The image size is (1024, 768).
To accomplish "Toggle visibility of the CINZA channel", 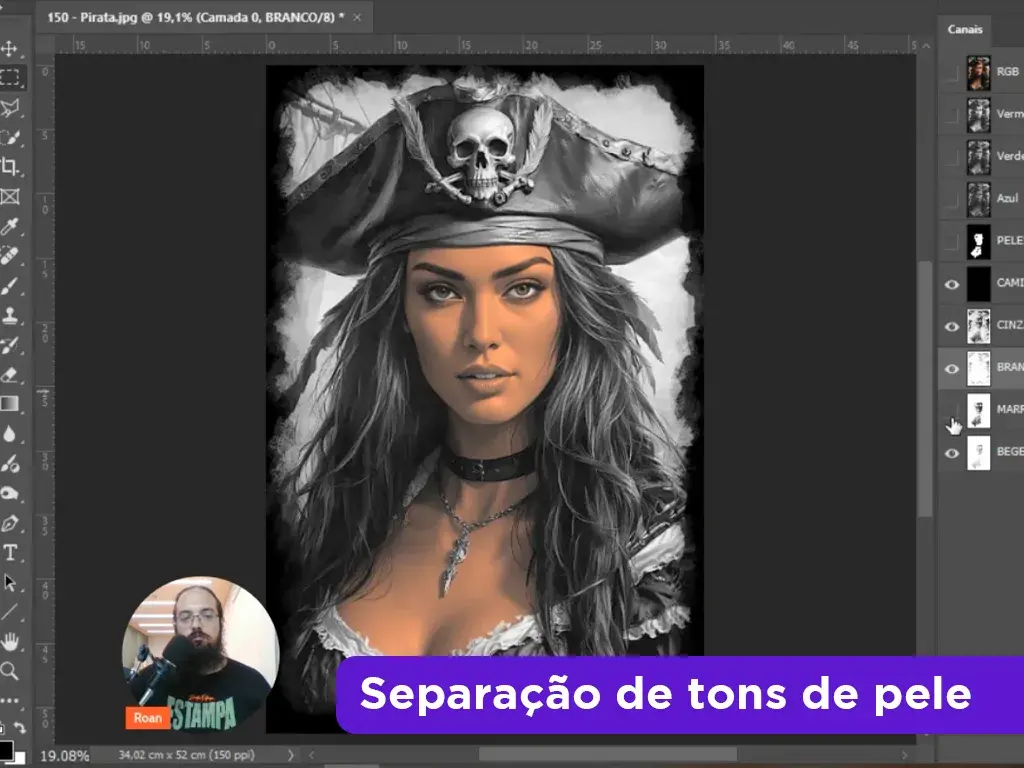I will pos(953,326).
